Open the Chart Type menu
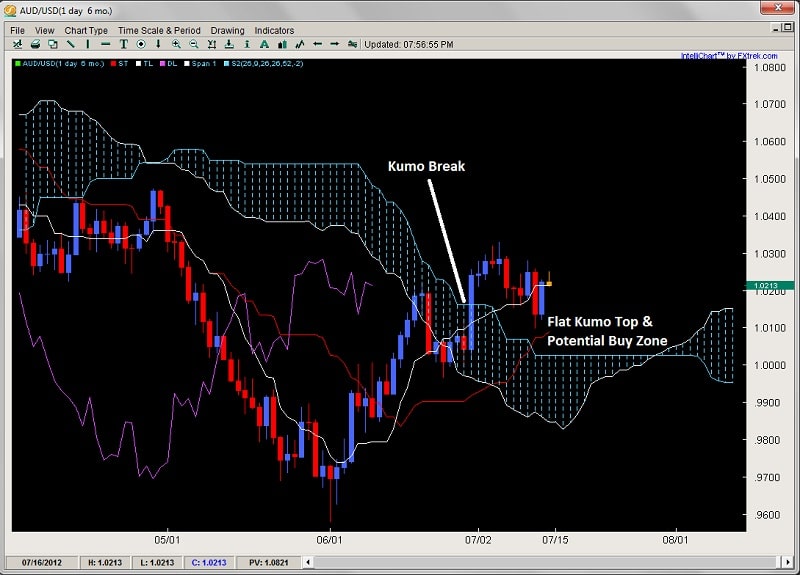 [86, 31]
